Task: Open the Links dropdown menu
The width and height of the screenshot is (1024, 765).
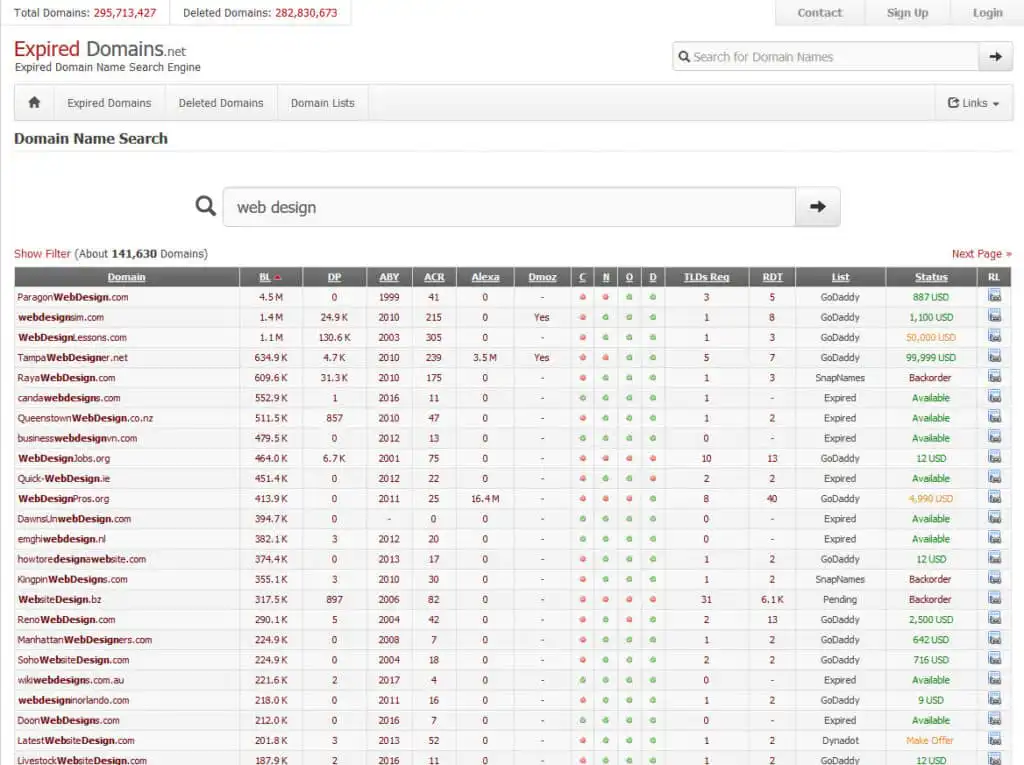Action: tap(974, 103)
